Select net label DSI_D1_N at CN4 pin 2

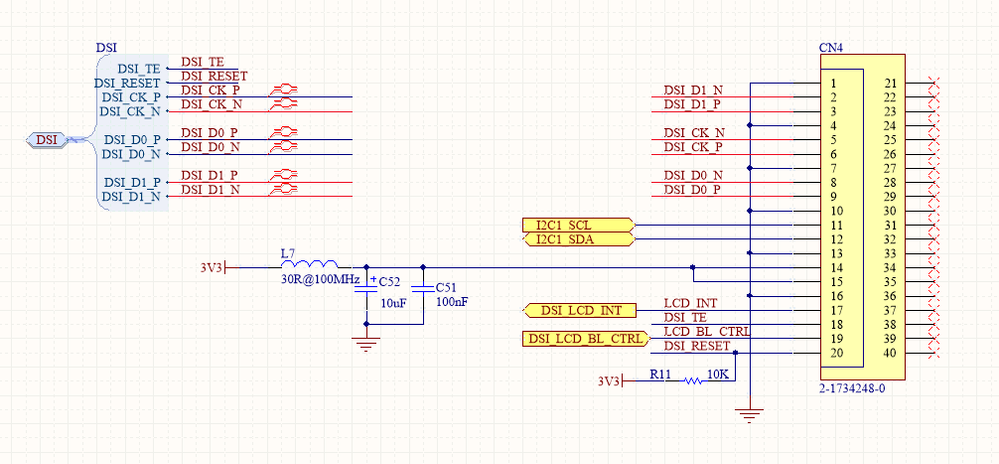(693, 91)
